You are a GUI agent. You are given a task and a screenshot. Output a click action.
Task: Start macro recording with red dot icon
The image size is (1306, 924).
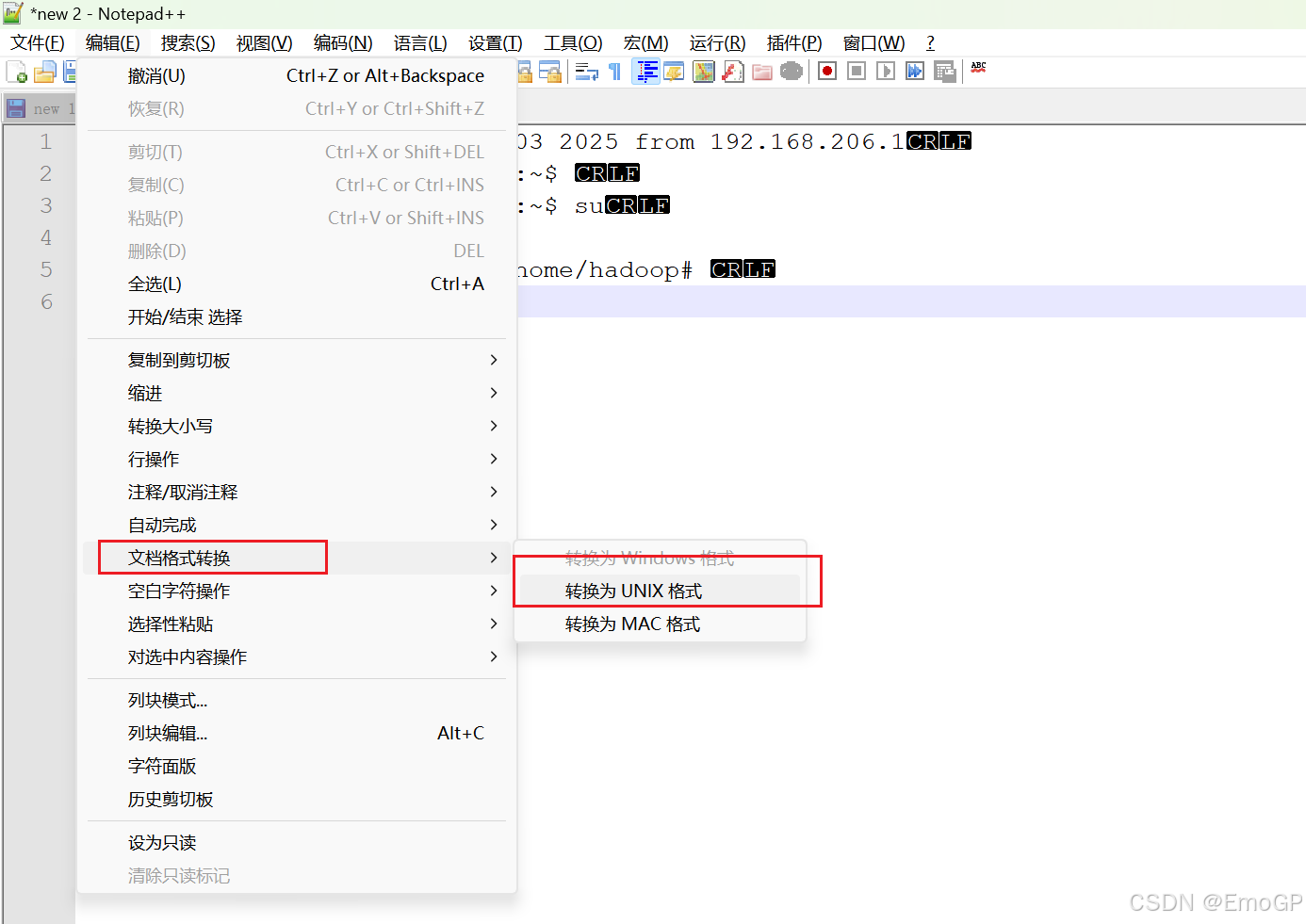[x=827, y=72]
